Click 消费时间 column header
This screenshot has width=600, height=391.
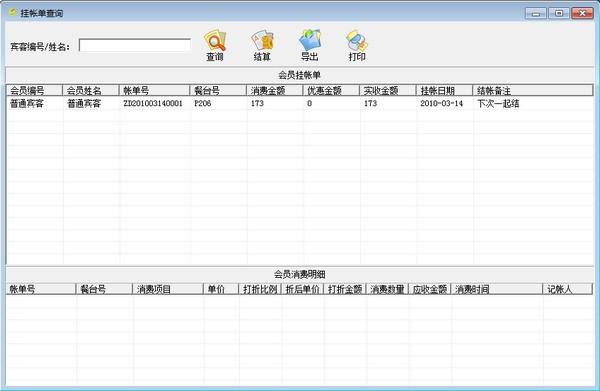[x=497, y=289]
